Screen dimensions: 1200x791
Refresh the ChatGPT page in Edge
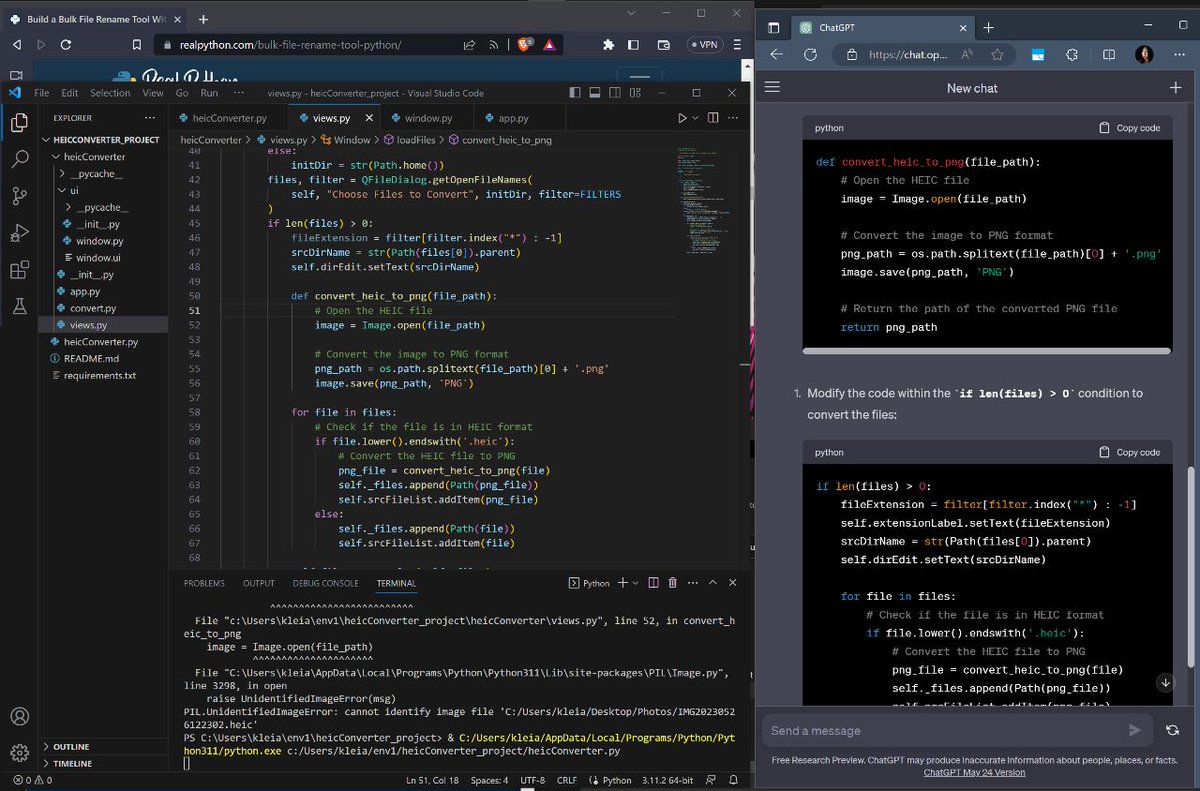tap(810, 55)
